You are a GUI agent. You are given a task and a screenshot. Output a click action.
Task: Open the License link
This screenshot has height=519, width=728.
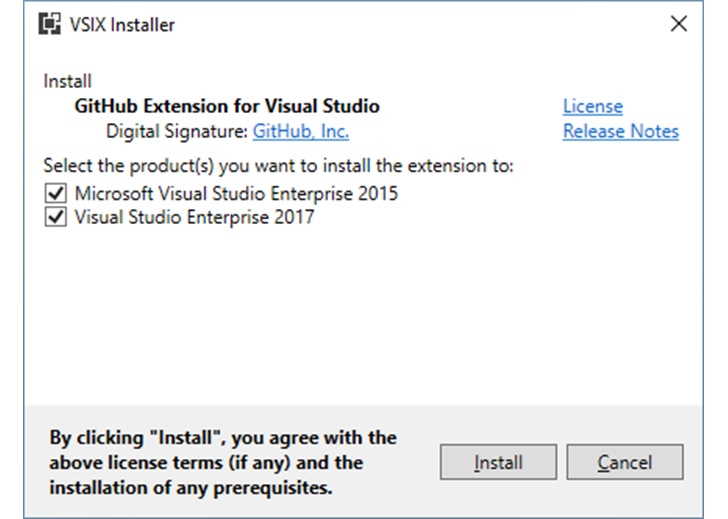click(x=593, y=106)
